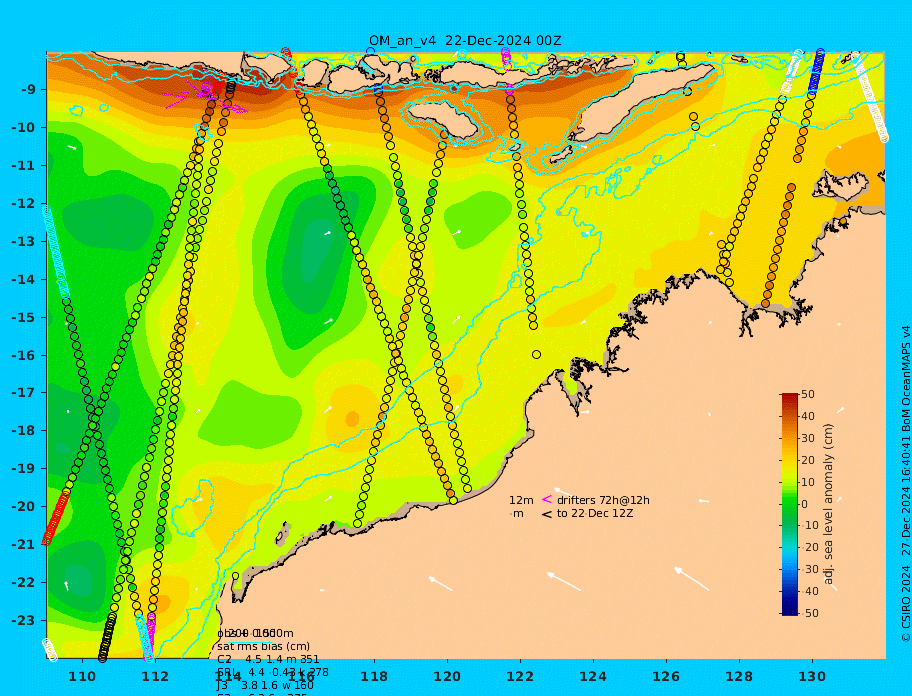This screenshot has width=912, height=696.
Task: Click latitude axis label '-9'
Action: click(x=29, y=90)
